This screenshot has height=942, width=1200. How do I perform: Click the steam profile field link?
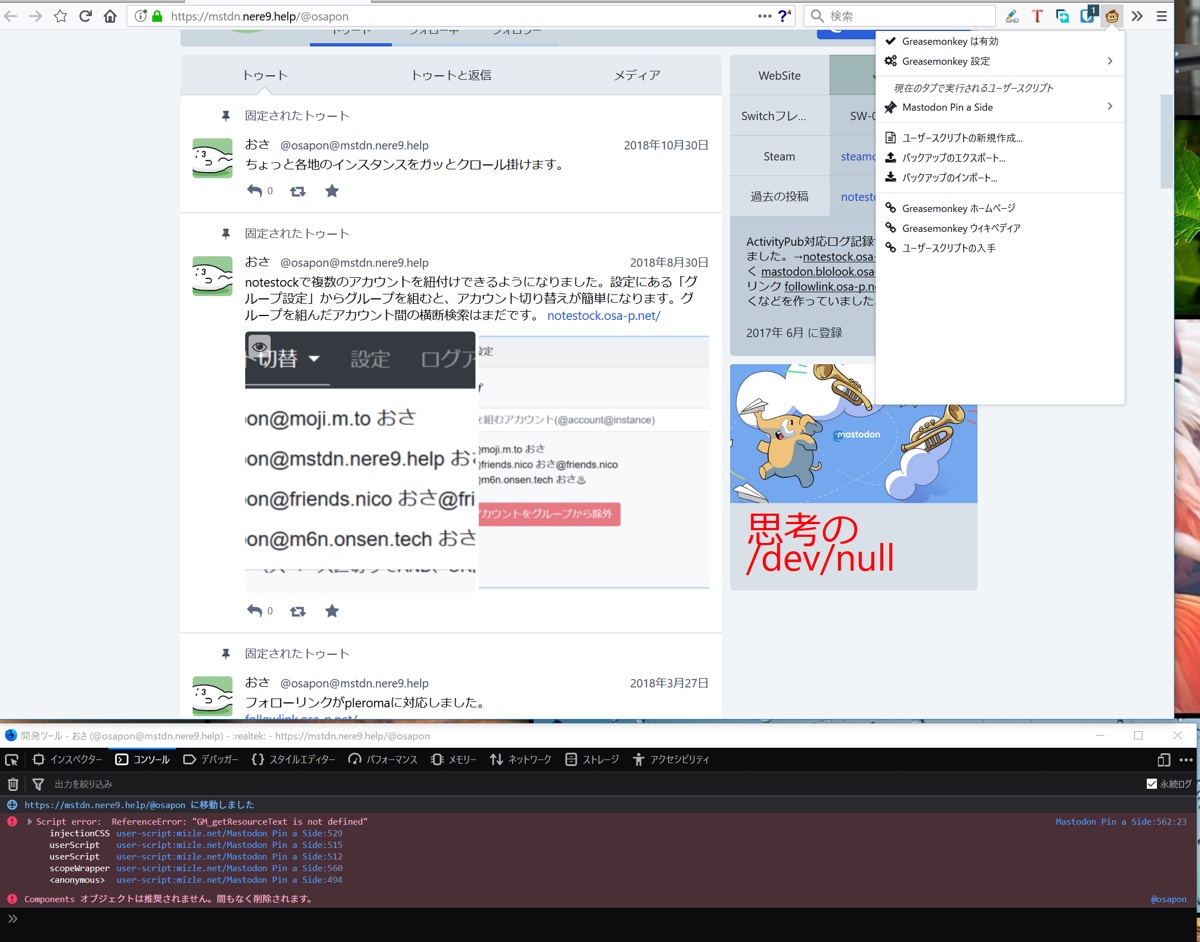click(x=858, y=156)
